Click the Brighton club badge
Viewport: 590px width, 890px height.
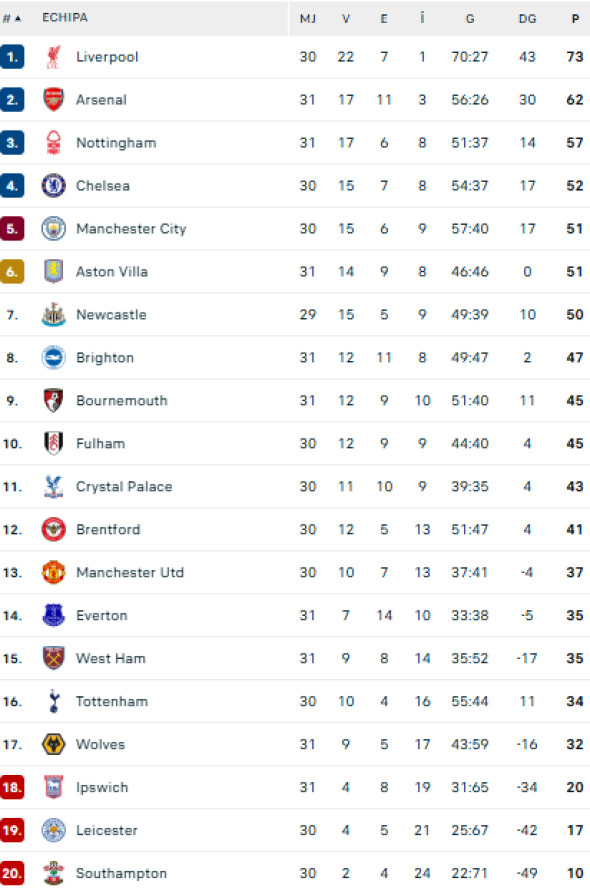pyautogui.click(x=53, y=358)
